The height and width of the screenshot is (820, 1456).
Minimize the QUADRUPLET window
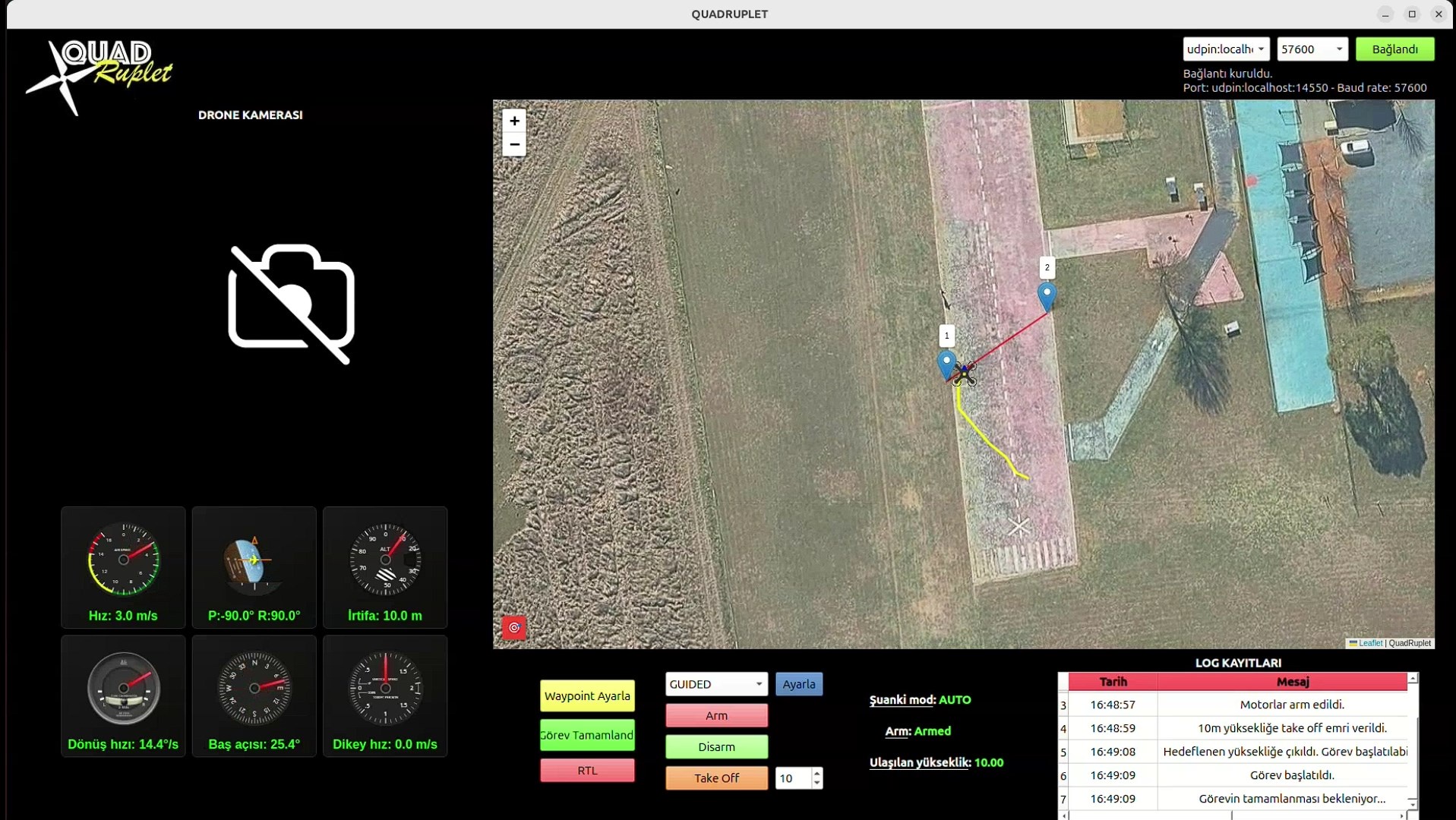tap(1385, 14)
